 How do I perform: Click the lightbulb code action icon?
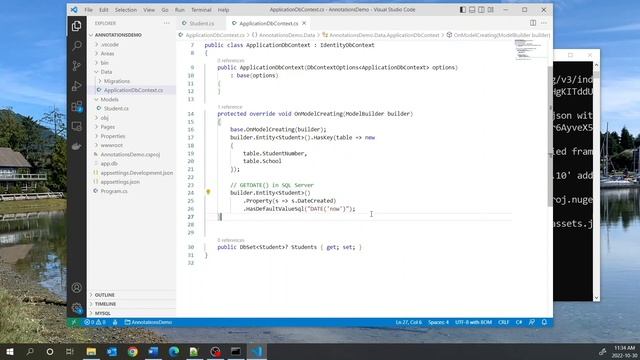tap(208, 192)
